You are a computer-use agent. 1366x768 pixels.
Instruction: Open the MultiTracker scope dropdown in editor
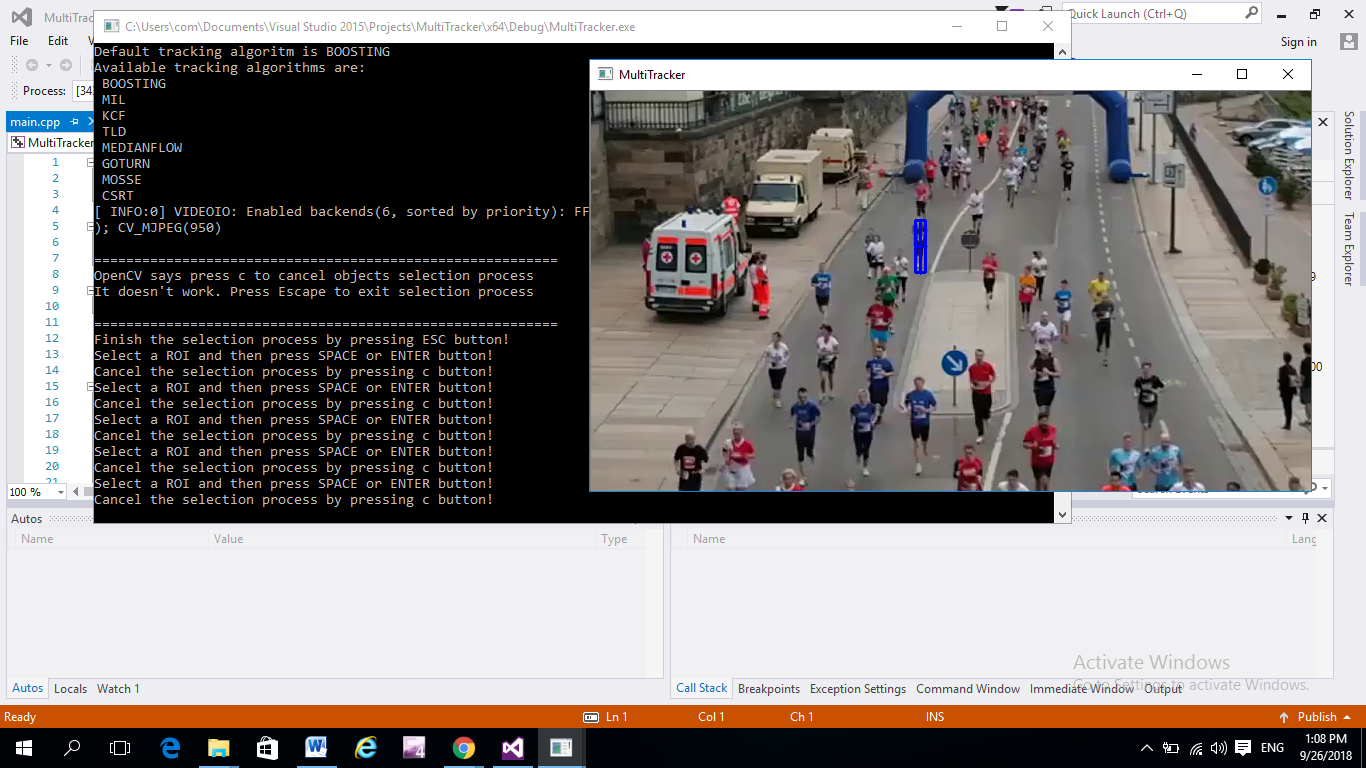[x=52, y=143]
